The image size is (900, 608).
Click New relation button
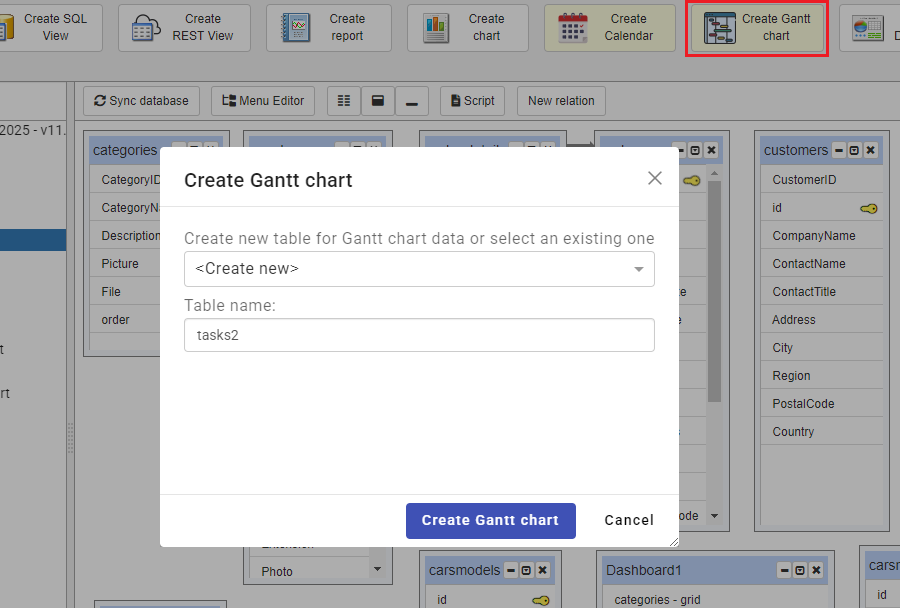pos(561,101)
